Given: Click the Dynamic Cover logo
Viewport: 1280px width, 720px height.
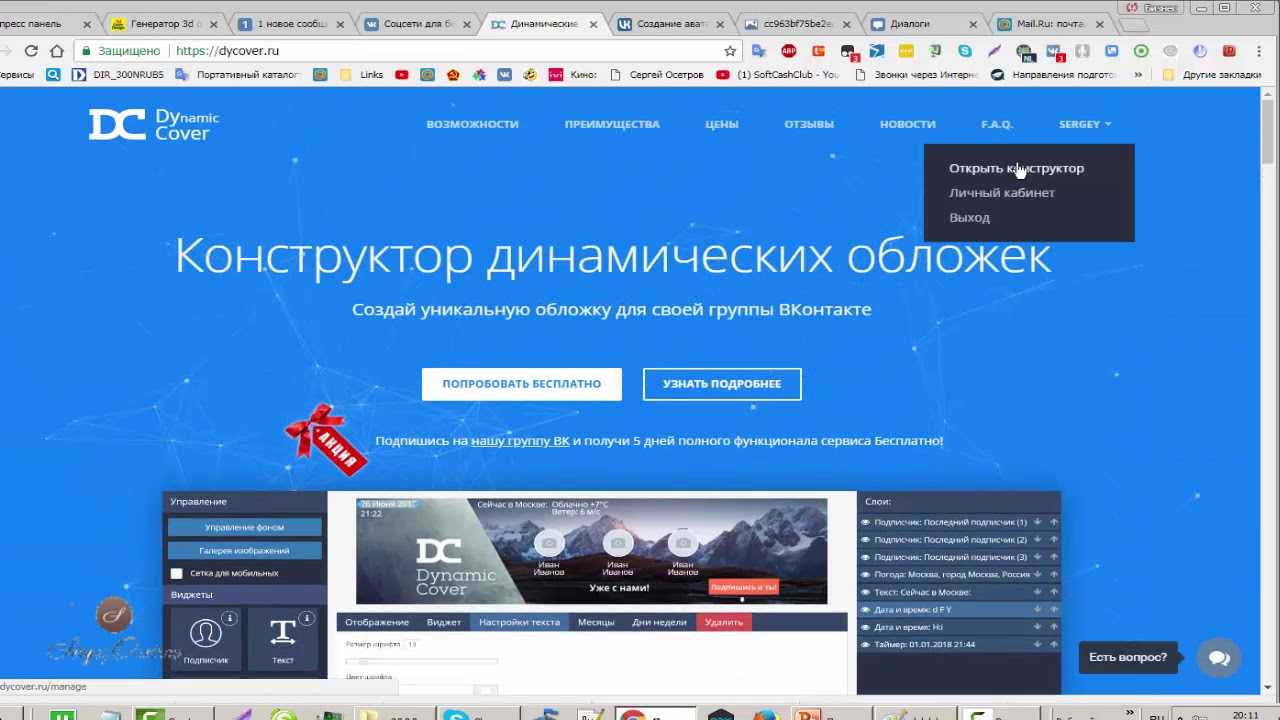Looking at the screenshot, I should (154, 125).
